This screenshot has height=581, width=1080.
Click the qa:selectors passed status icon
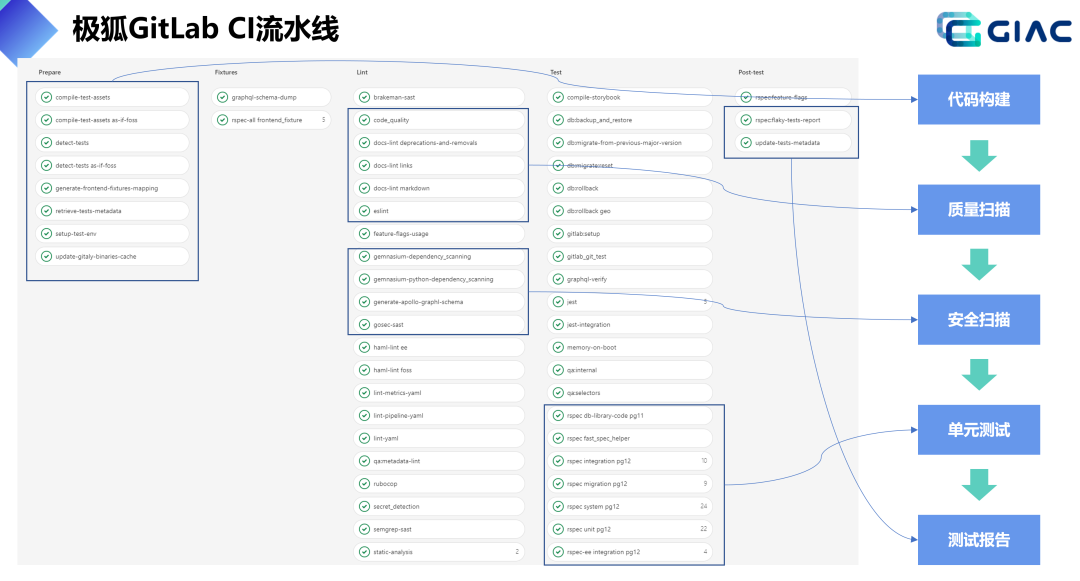point(558,392)
